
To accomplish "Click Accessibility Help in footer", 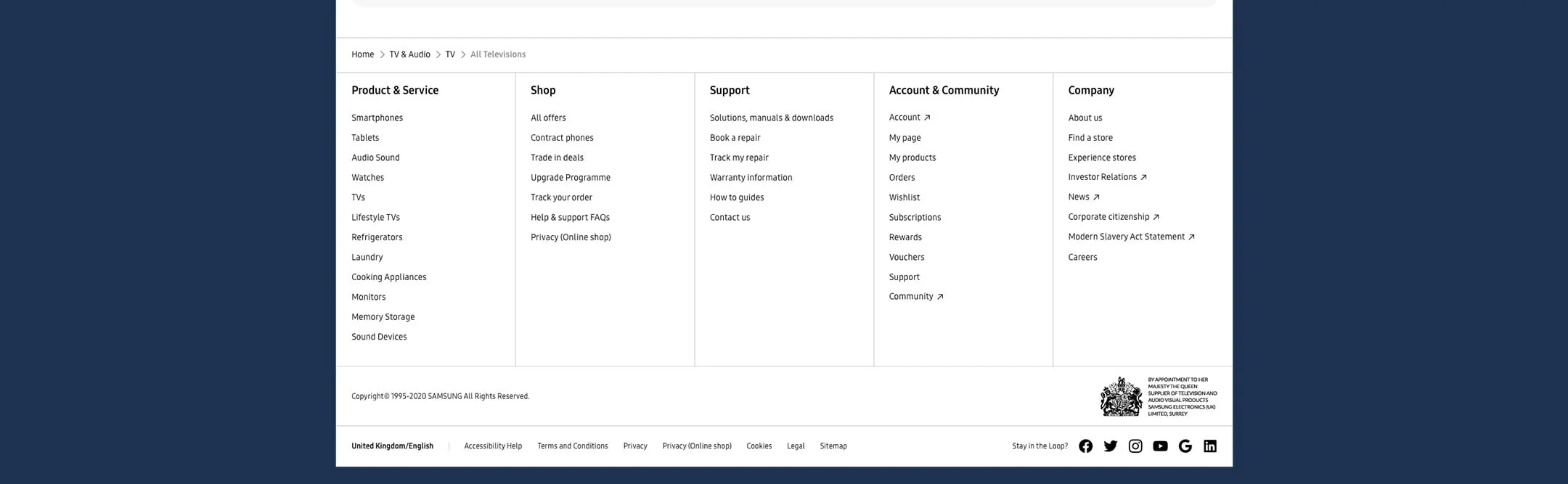I will 493,446.
